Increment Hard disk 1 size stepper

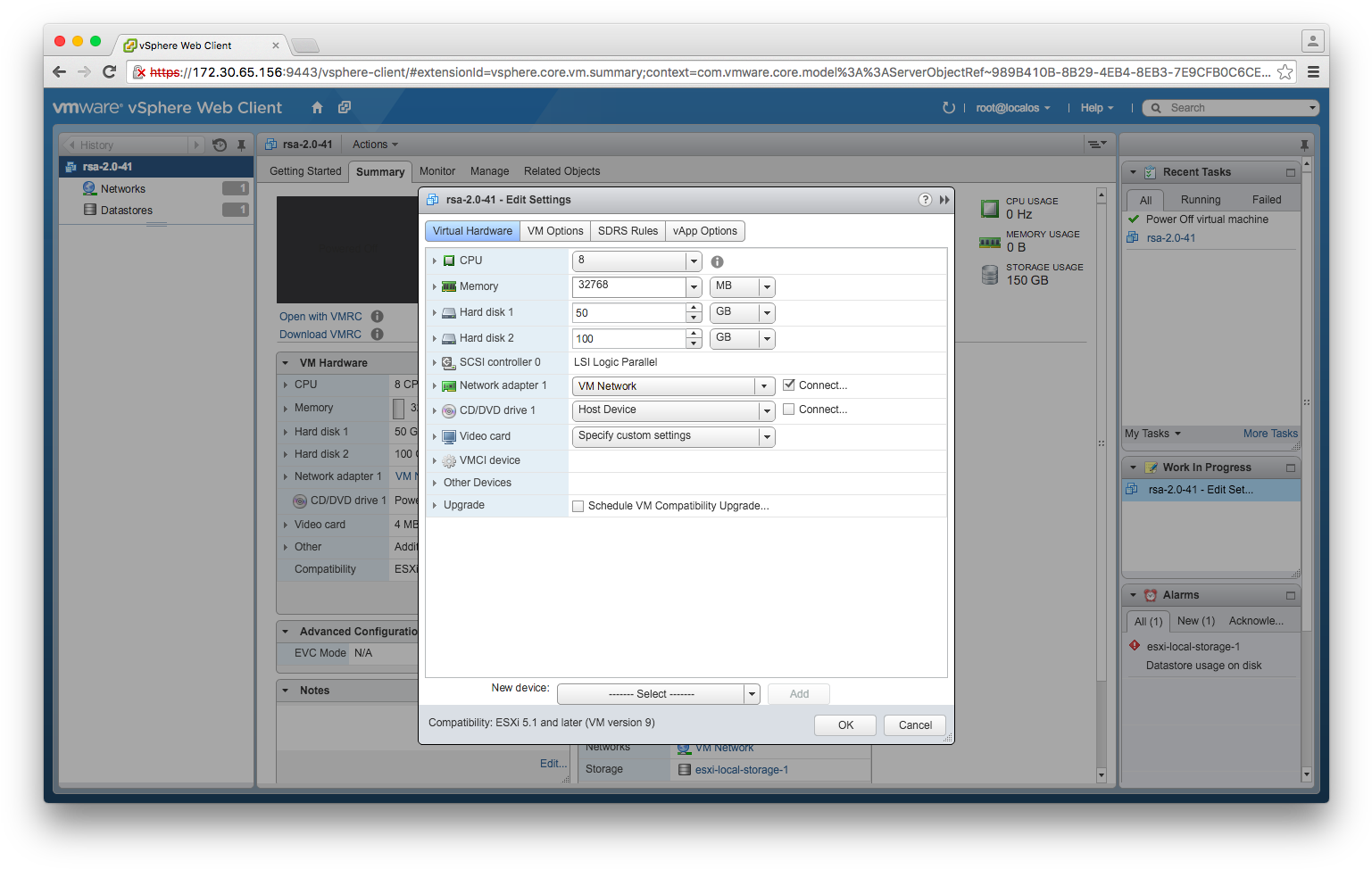tap(694, 308)
